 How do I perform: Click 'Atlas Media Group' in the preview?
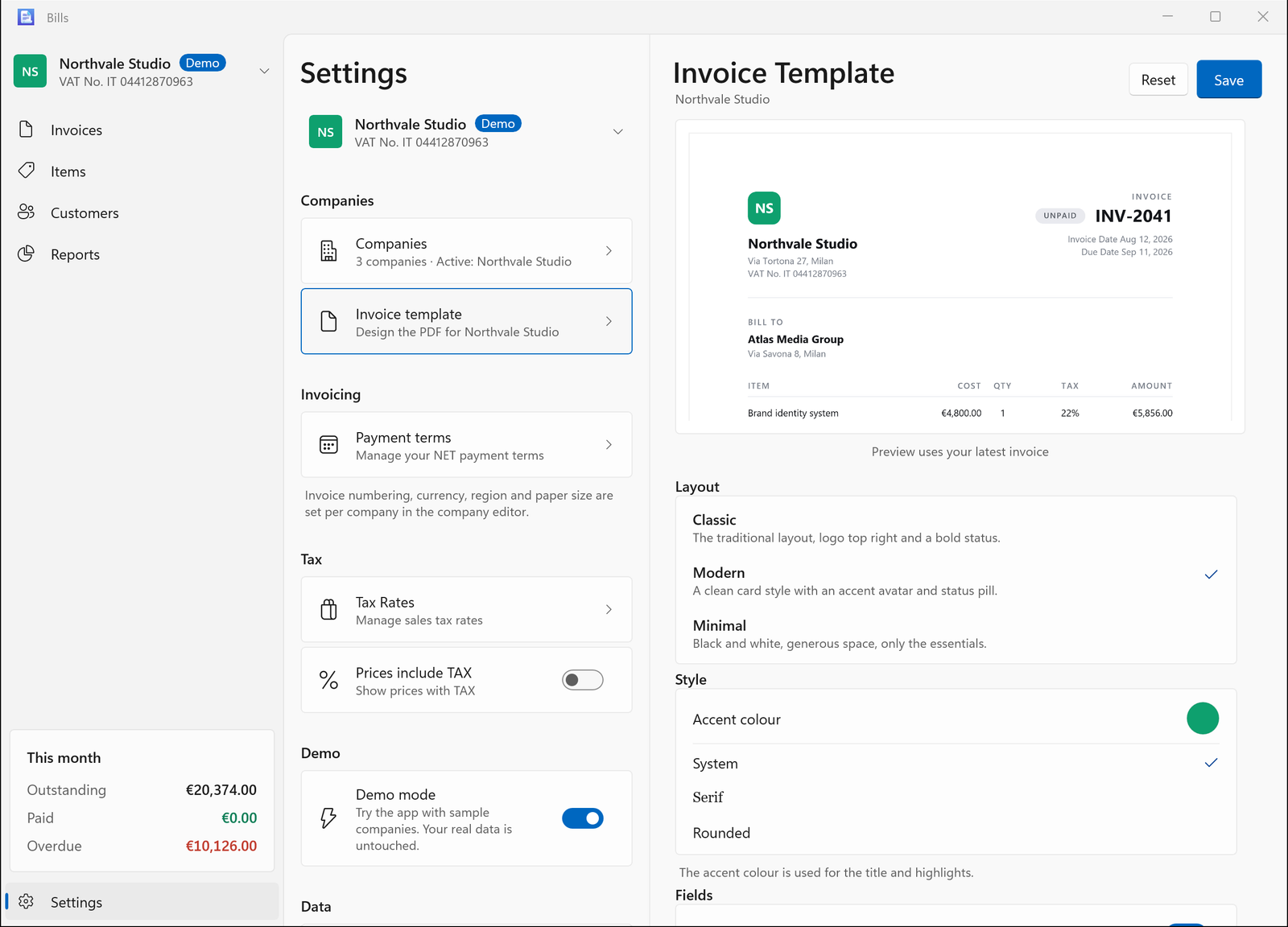[795, 340]
